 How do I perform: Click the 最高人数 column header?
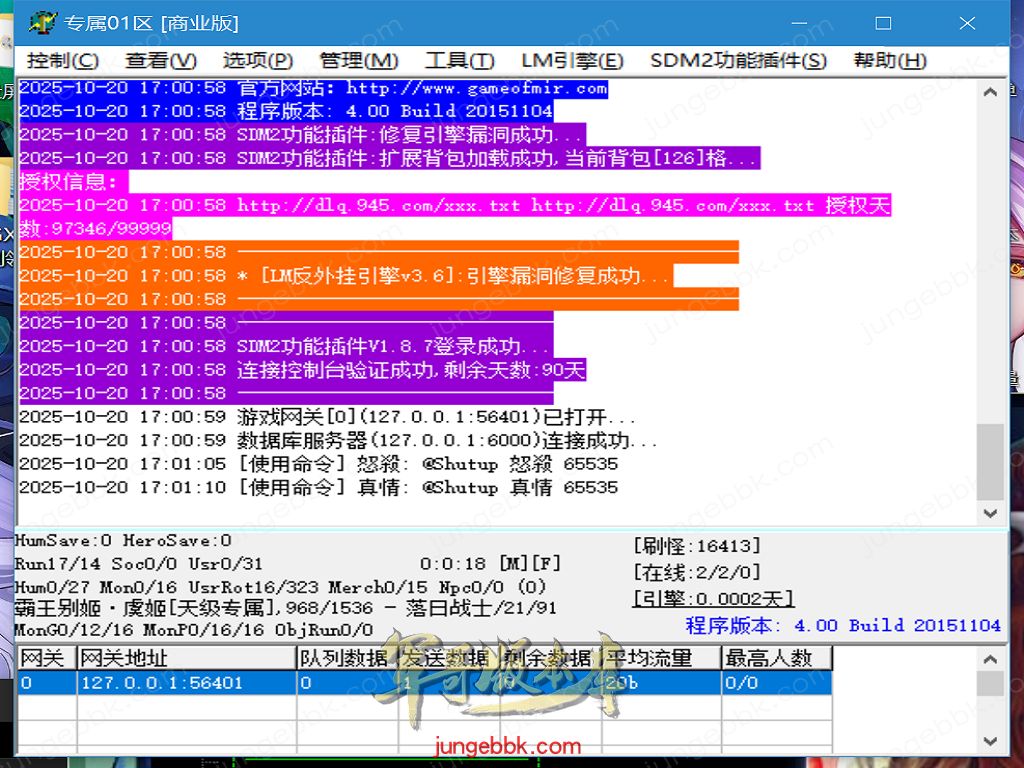click(x=776, y=658)
